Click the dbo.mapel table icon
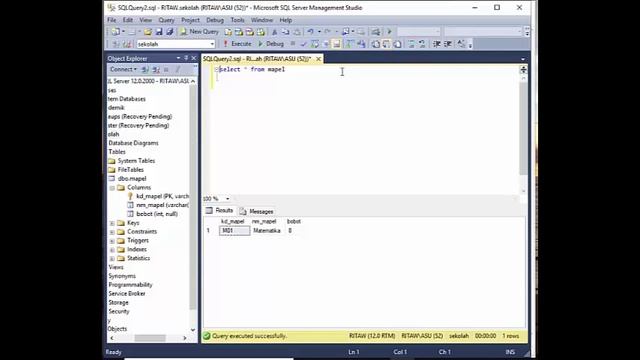This screenshot has height=360, width=640. click(112, 179)
